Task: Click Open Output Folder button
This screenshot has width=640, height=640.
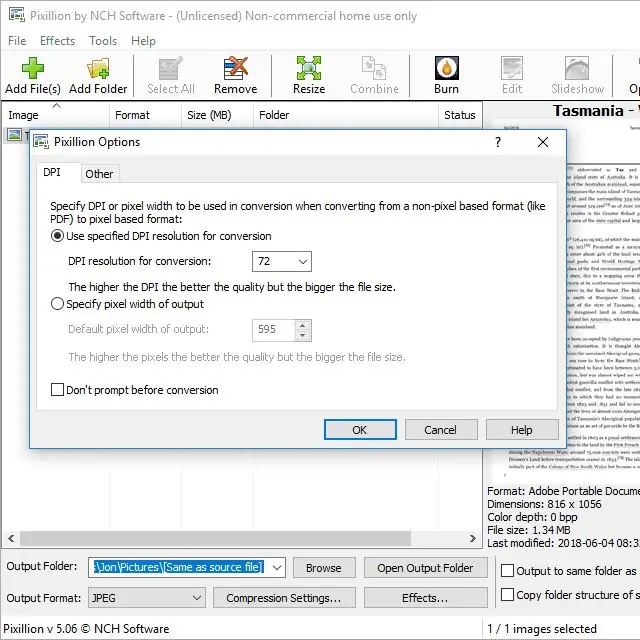Action: point(425,568)
